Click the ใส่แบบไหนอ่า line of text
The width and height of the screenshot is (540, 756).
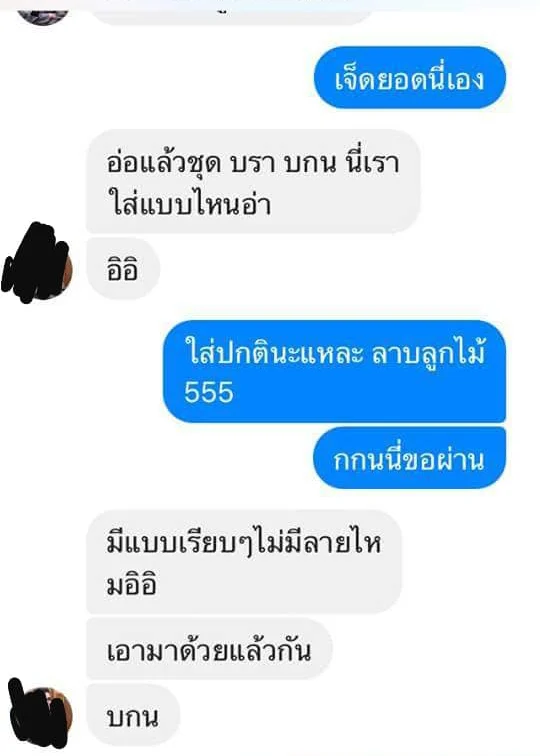coord(190,203)
